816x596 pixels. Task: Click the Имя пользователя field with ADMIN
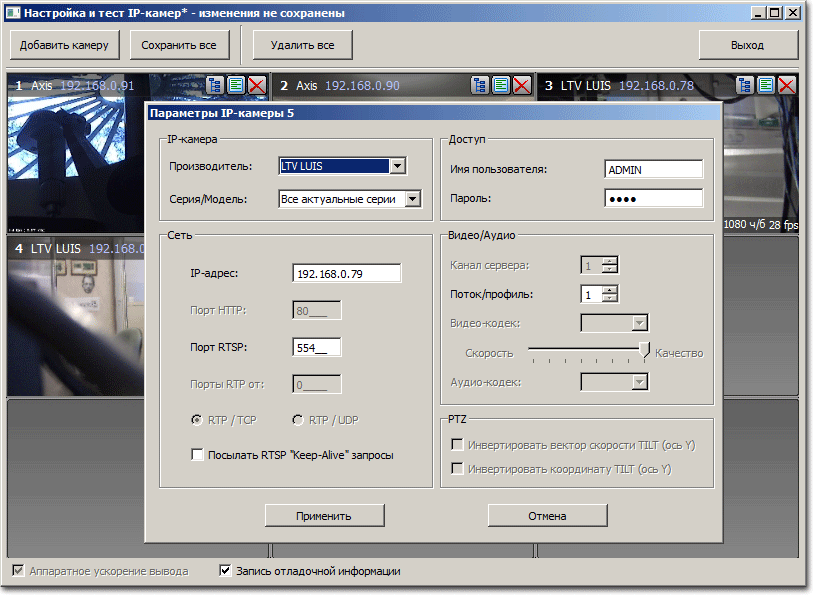coord(654,170)
